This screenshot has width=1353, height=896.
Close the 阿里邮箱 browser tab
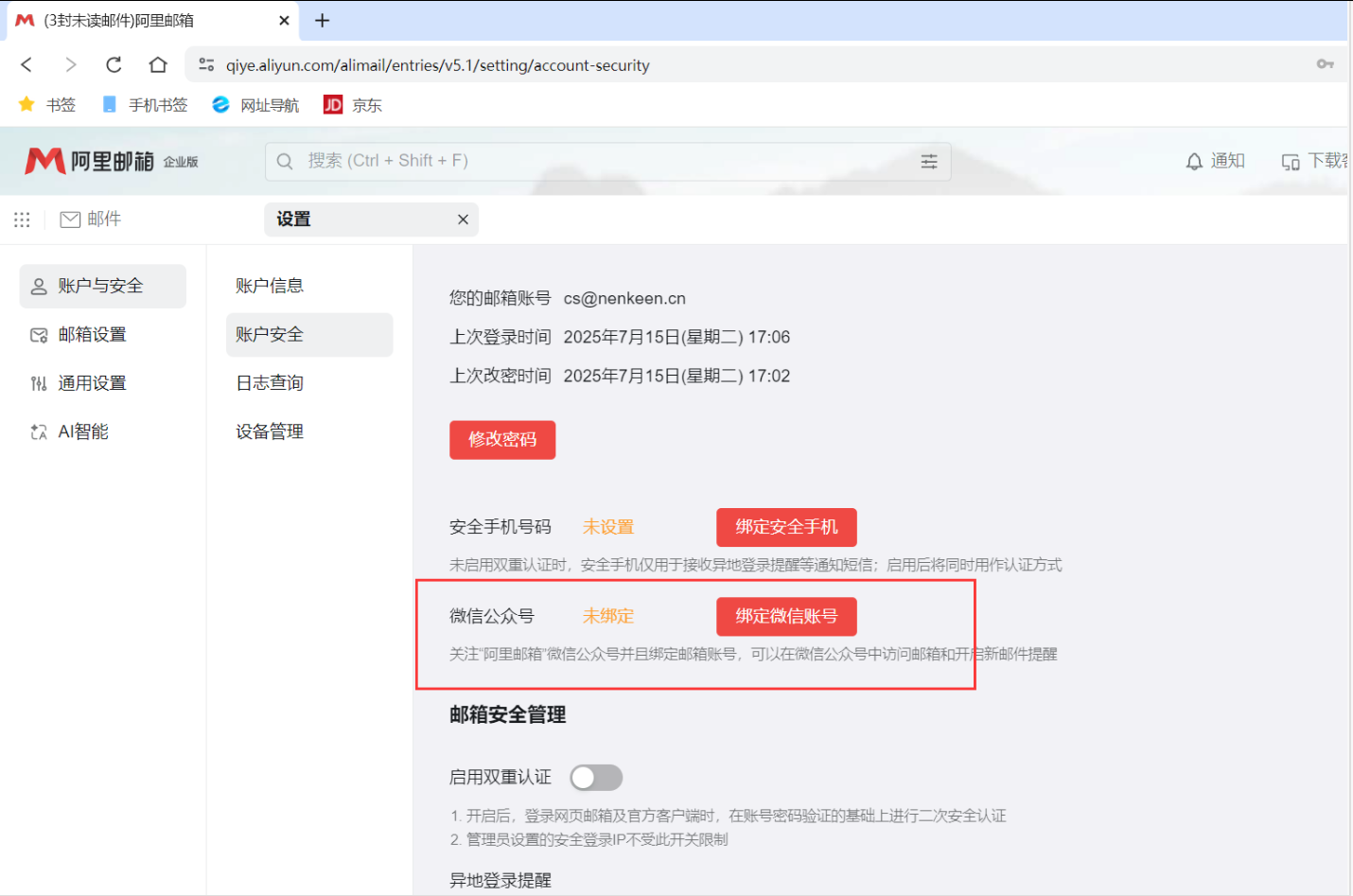point(284,20)
